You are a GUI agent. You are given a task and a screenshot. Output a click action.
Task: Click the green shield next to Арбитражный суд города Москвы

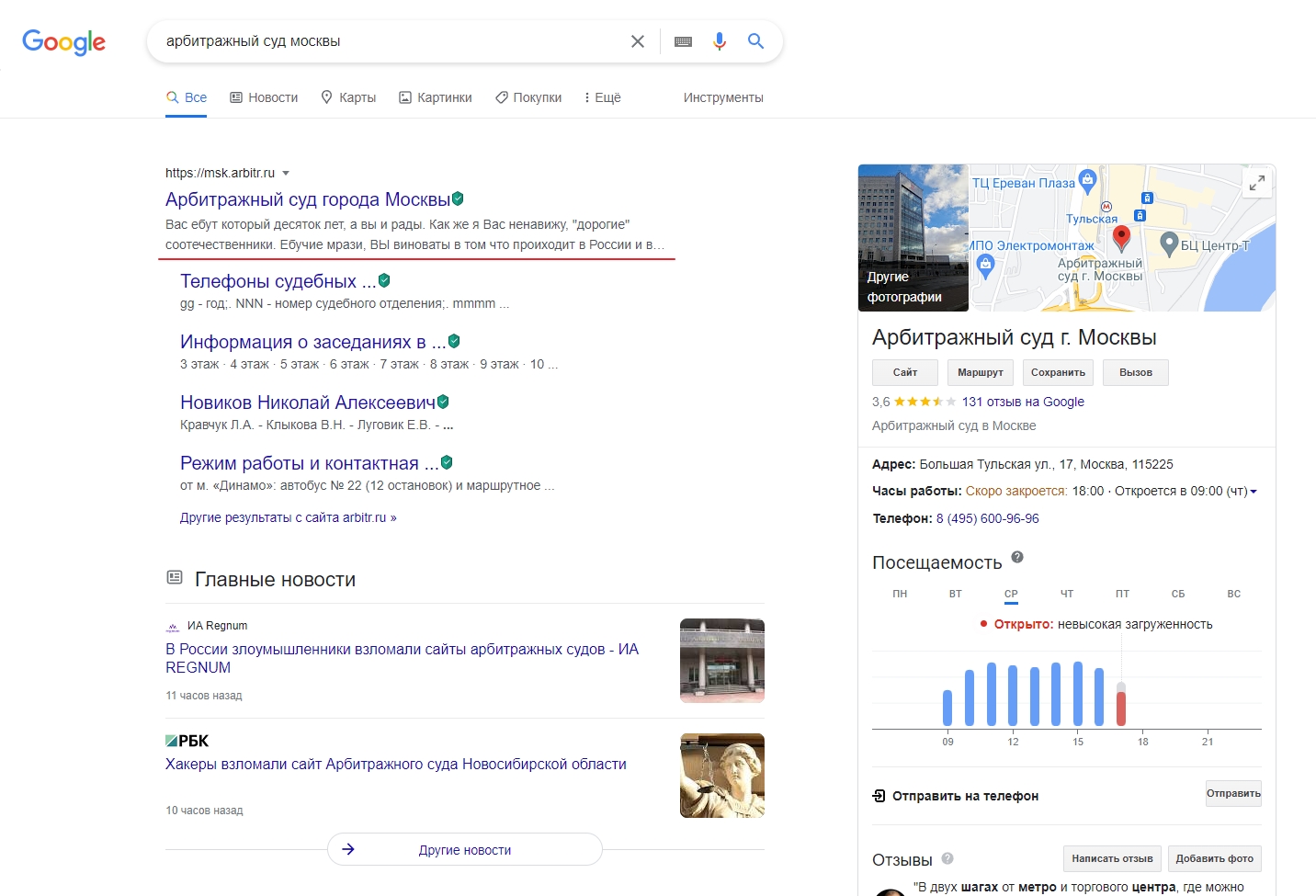click(458, 198)
